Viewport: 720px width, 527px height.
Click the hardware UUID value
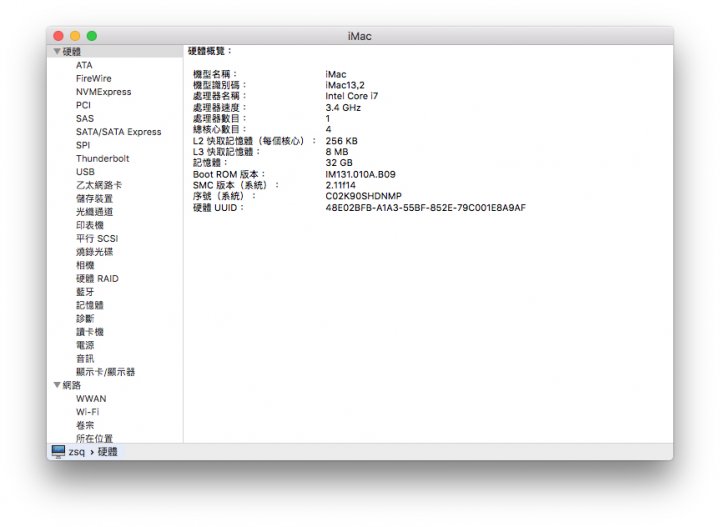click(x=426, y=208)
